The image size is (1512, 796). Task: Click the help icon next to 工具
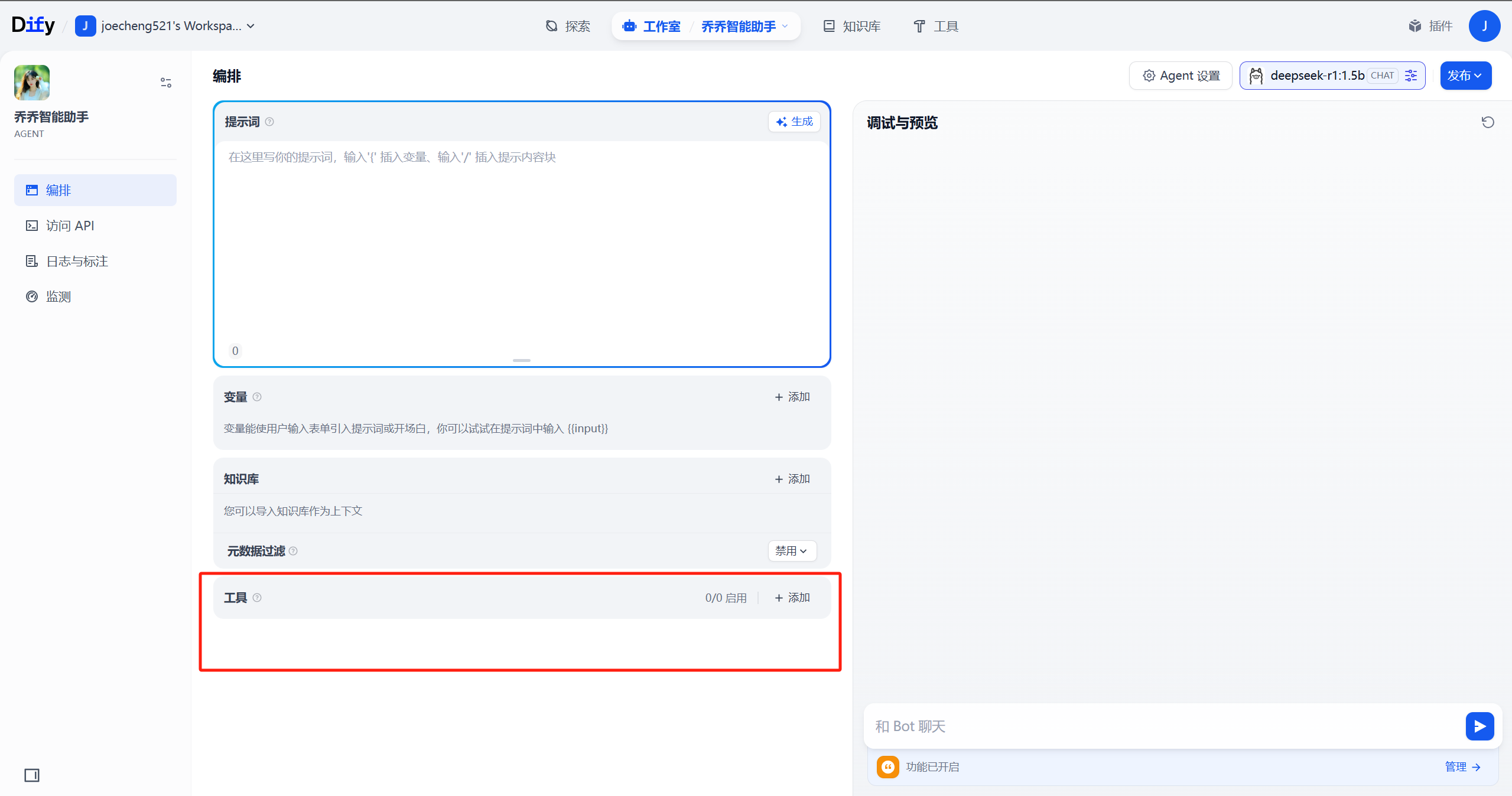tap(257, 598)
